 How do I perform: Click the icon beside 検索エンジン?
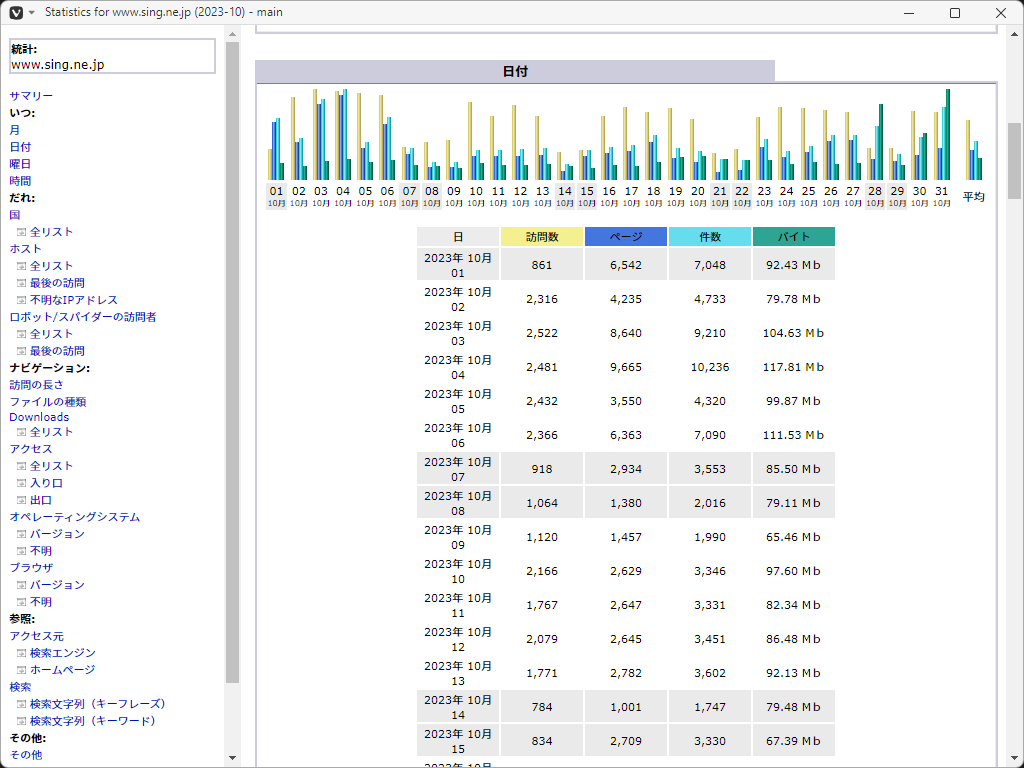point(21,653)
